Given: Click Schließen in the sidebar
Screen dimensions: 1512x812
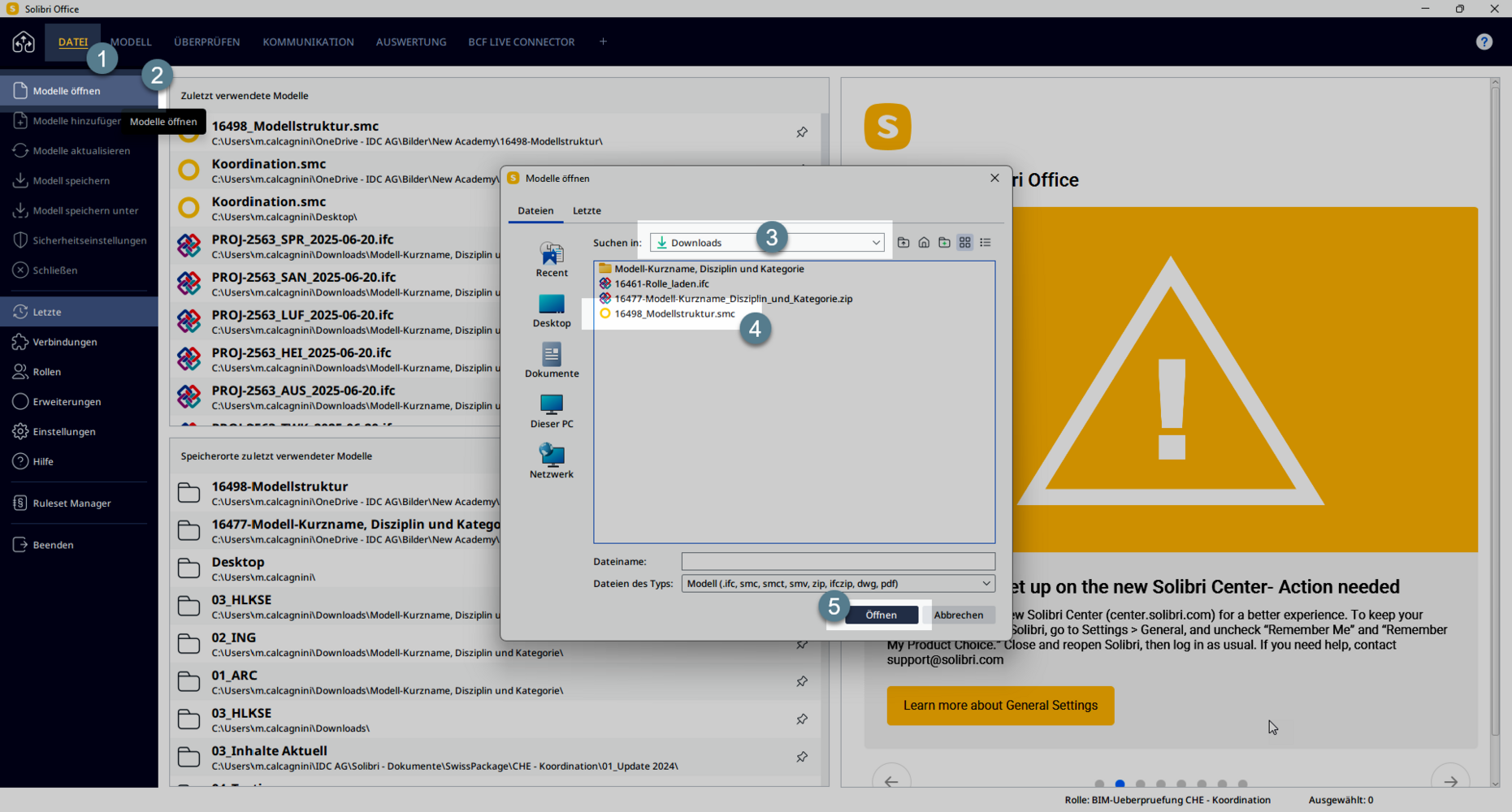Looking at the screenshot, I should [x=79, y=270].
